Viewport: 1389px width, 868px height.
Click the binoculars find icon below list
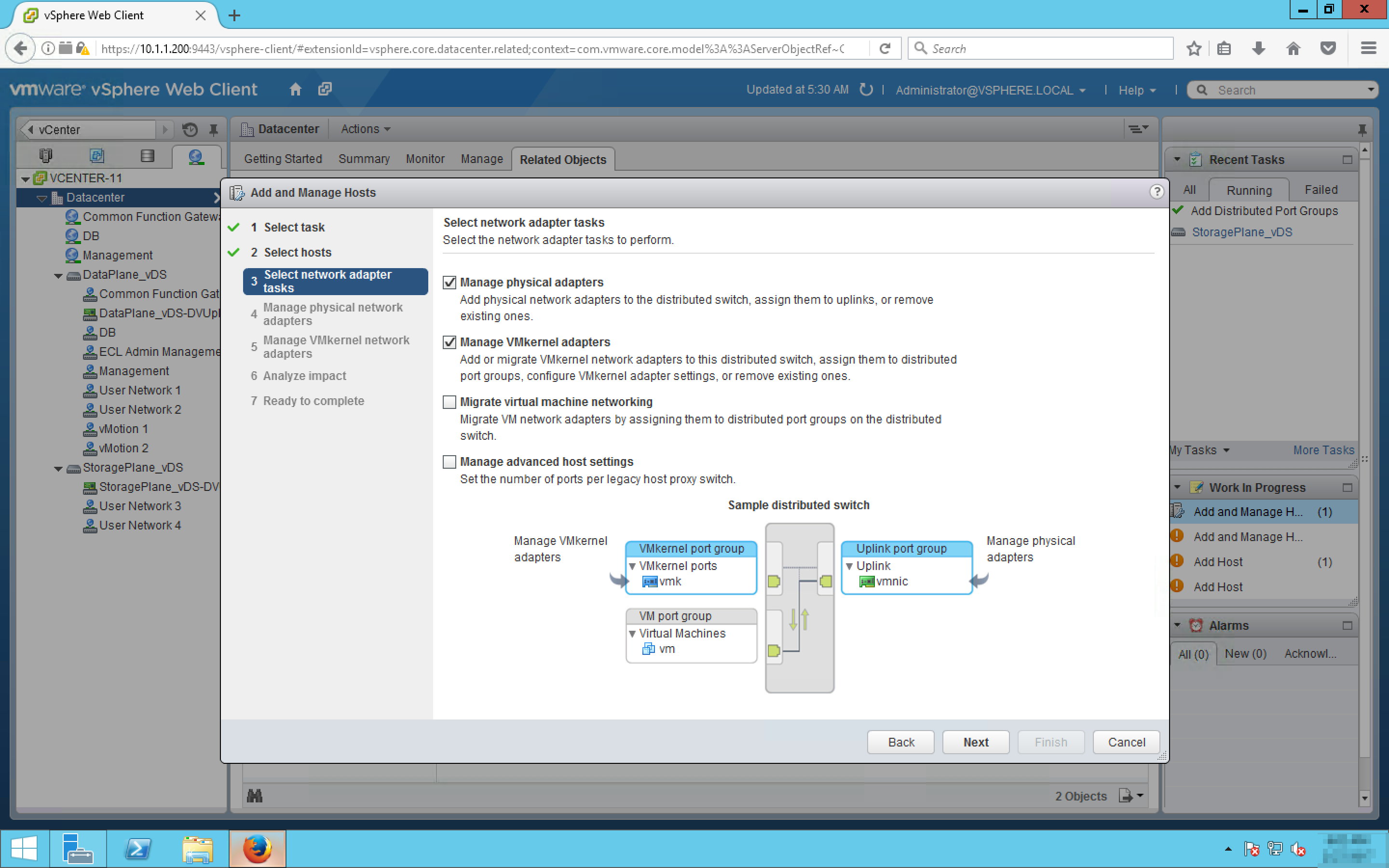[254, 796]
